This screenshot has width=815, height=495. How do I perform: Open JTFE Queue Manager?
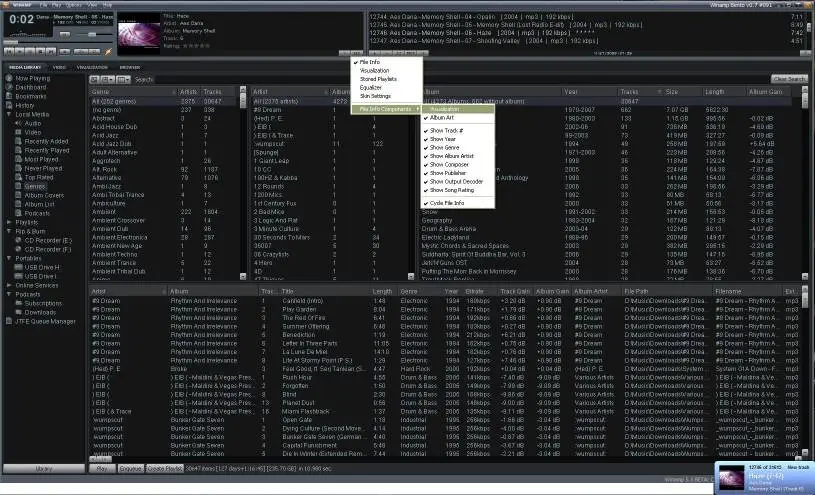(x=45, y=321)
